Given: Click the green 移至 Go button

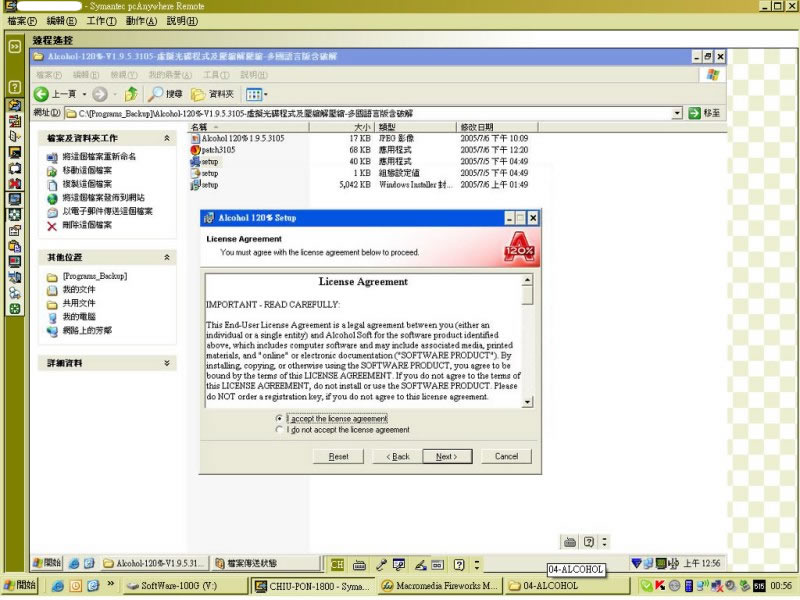Looking at the screenshot, I should (704, 113).
